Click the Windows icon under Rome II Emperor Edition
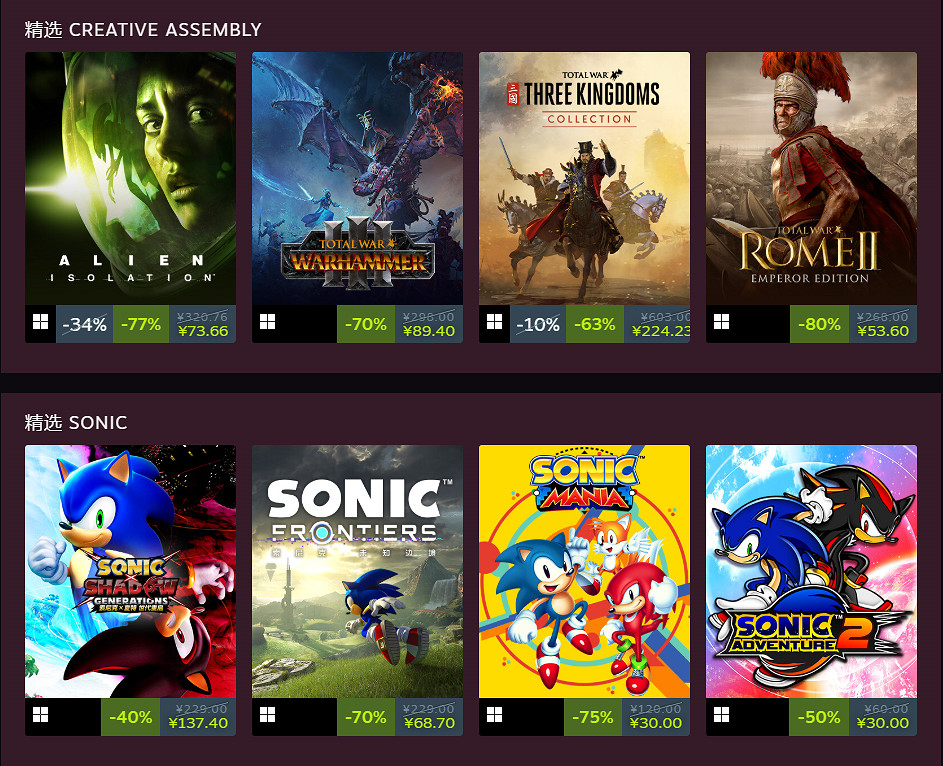 (x=721, y=322)
